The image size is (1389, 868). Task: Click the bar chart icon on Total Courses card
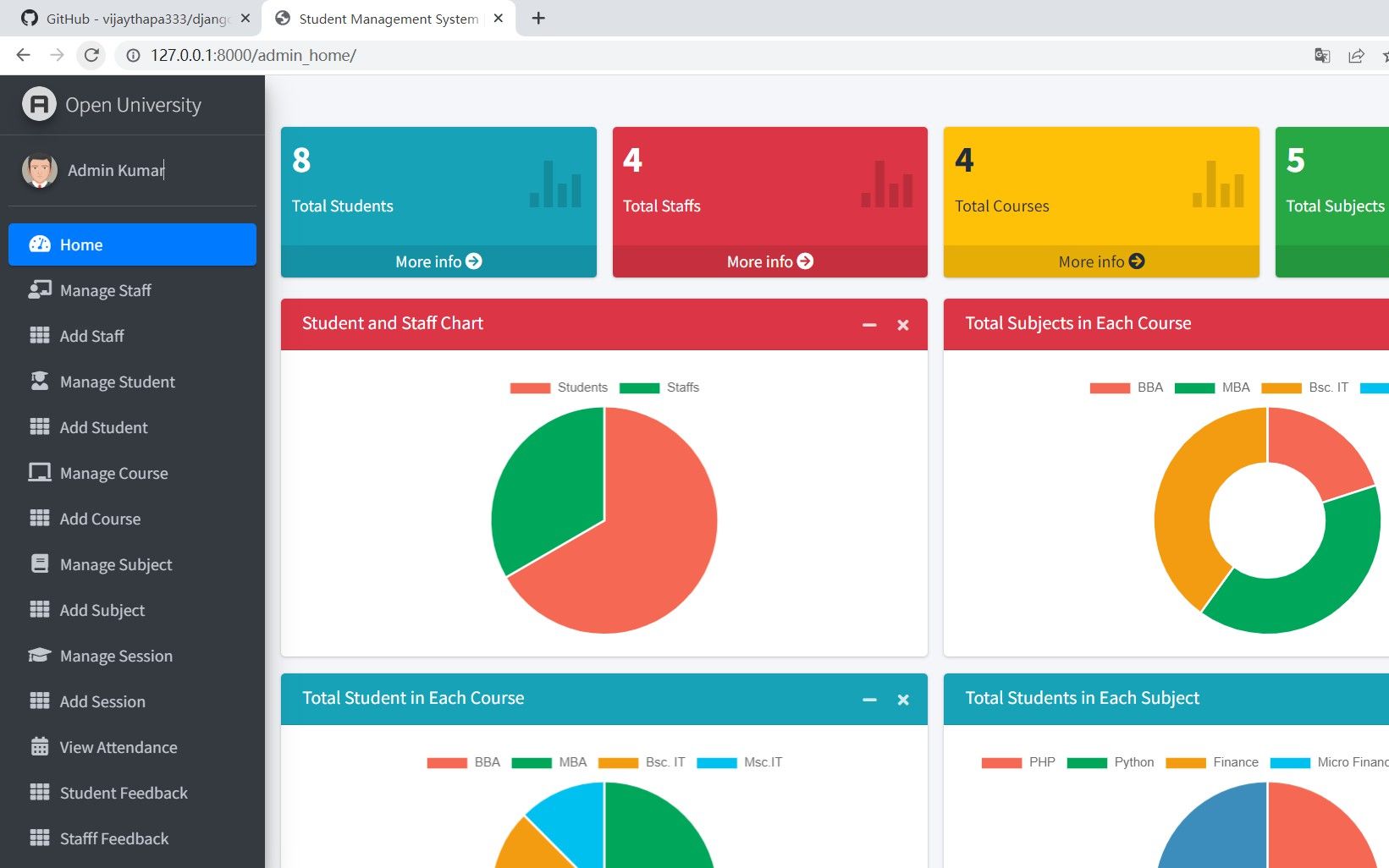(1218, 184)
